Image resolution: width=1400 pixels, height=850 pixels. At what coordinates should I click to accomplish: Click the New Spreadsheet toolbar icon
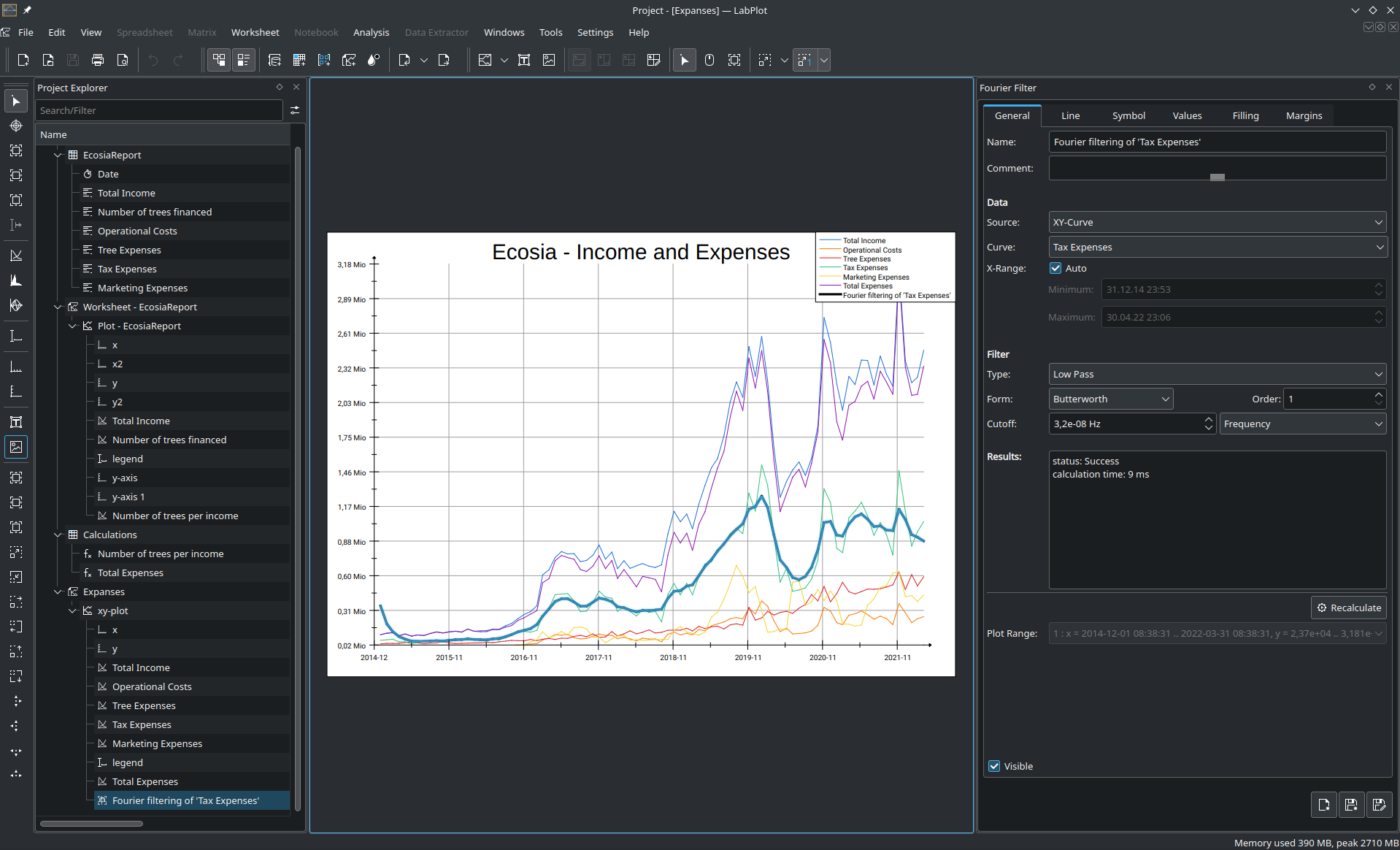[x=299, y=60]
